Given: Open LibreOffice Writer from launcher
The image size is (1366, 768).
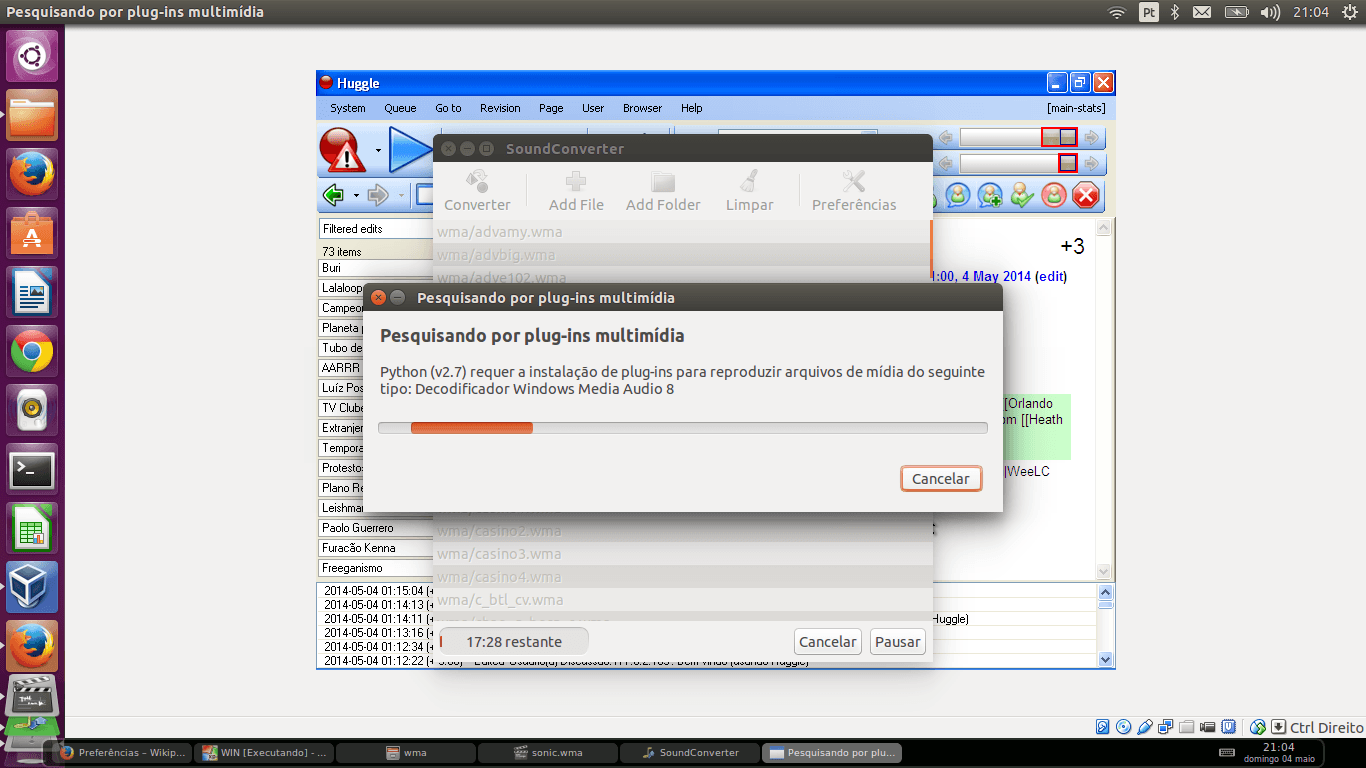Looking at the screenshot, I should pyautogui.click(x=32, y=292).
